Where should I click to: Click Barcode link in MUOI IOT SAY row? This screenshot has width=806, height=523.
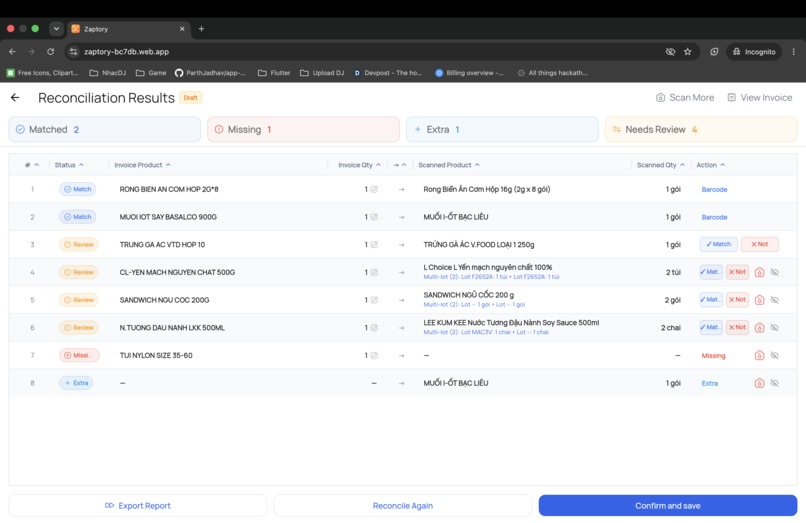714,217
